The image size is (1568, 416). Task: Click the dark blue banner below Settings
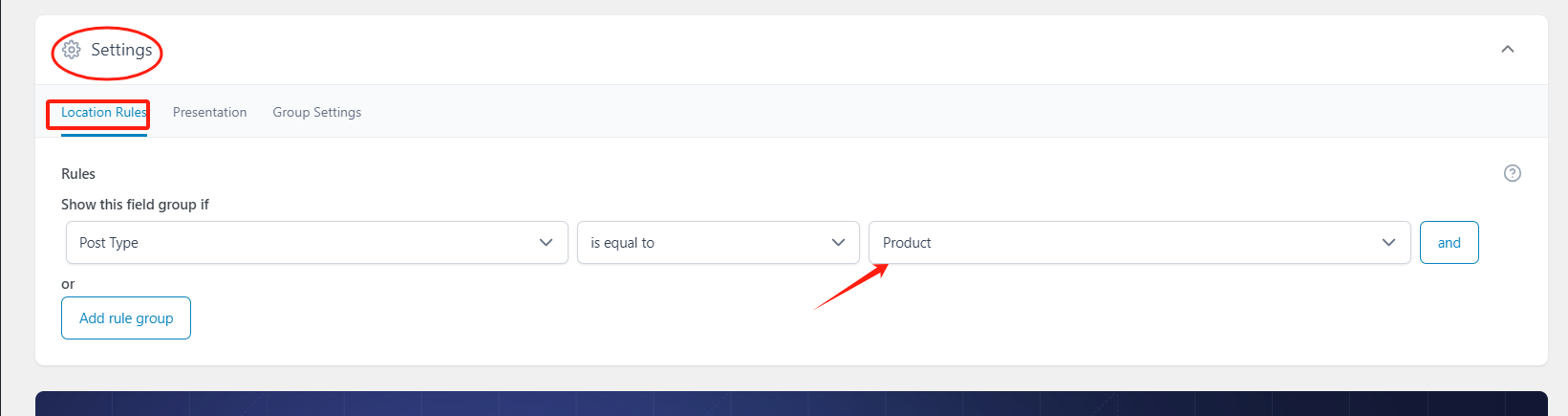(x=791, y=404)
